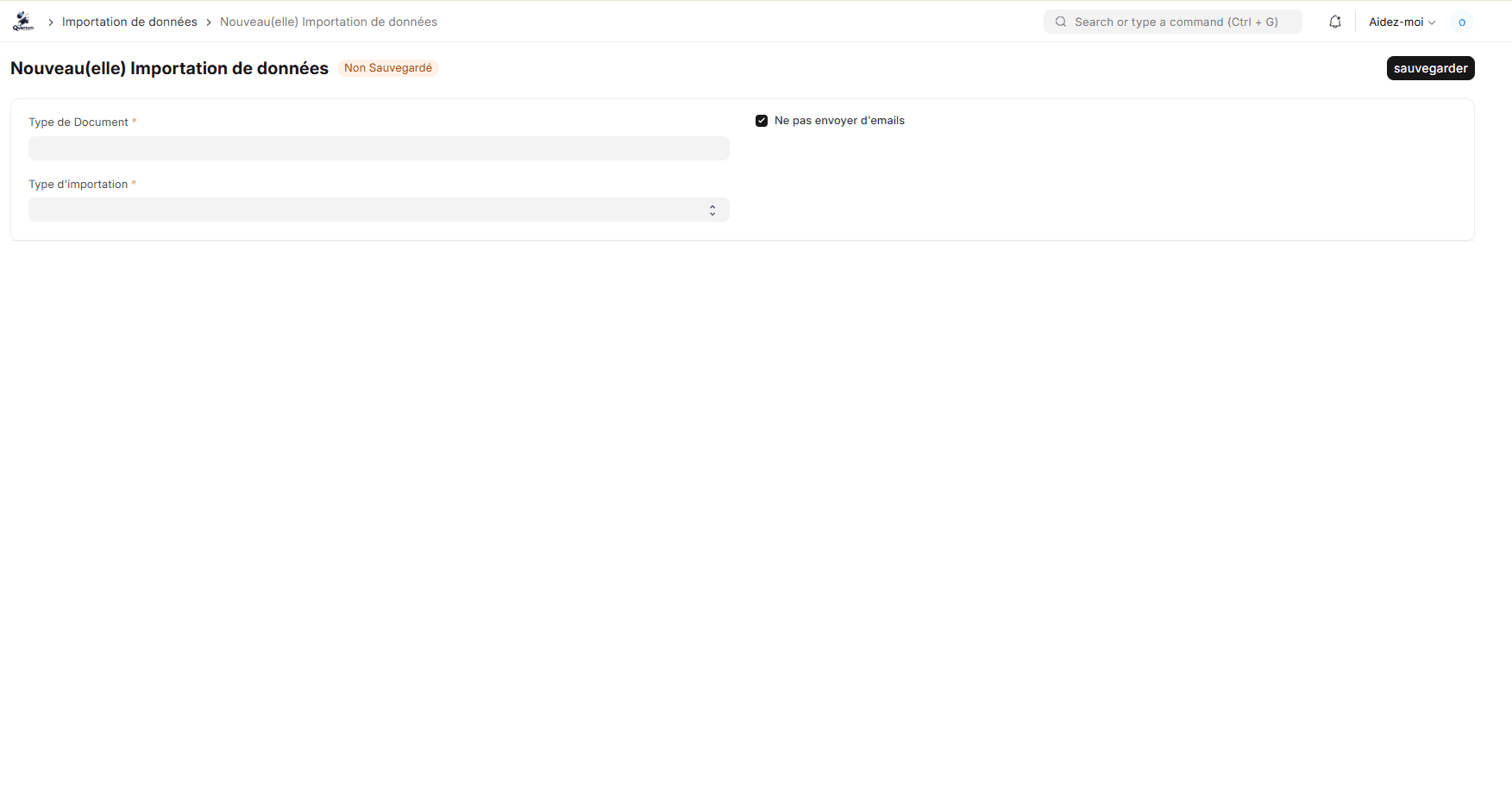Click the Type d'importation label

pyautogui.click(x=78, y=185)
